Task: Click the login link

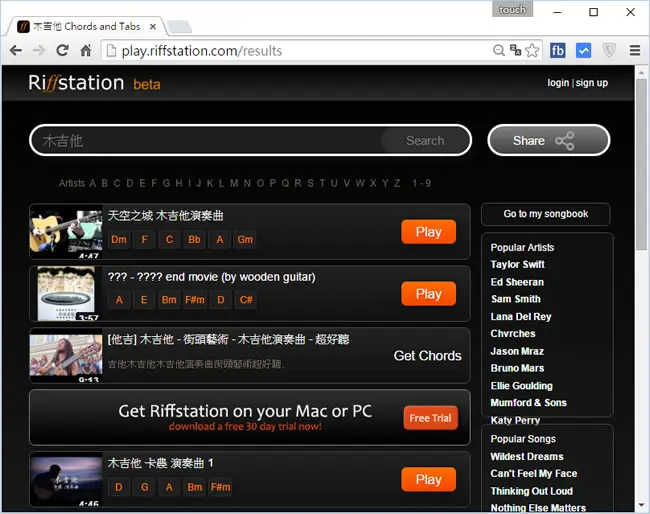Action: (558, 83)
